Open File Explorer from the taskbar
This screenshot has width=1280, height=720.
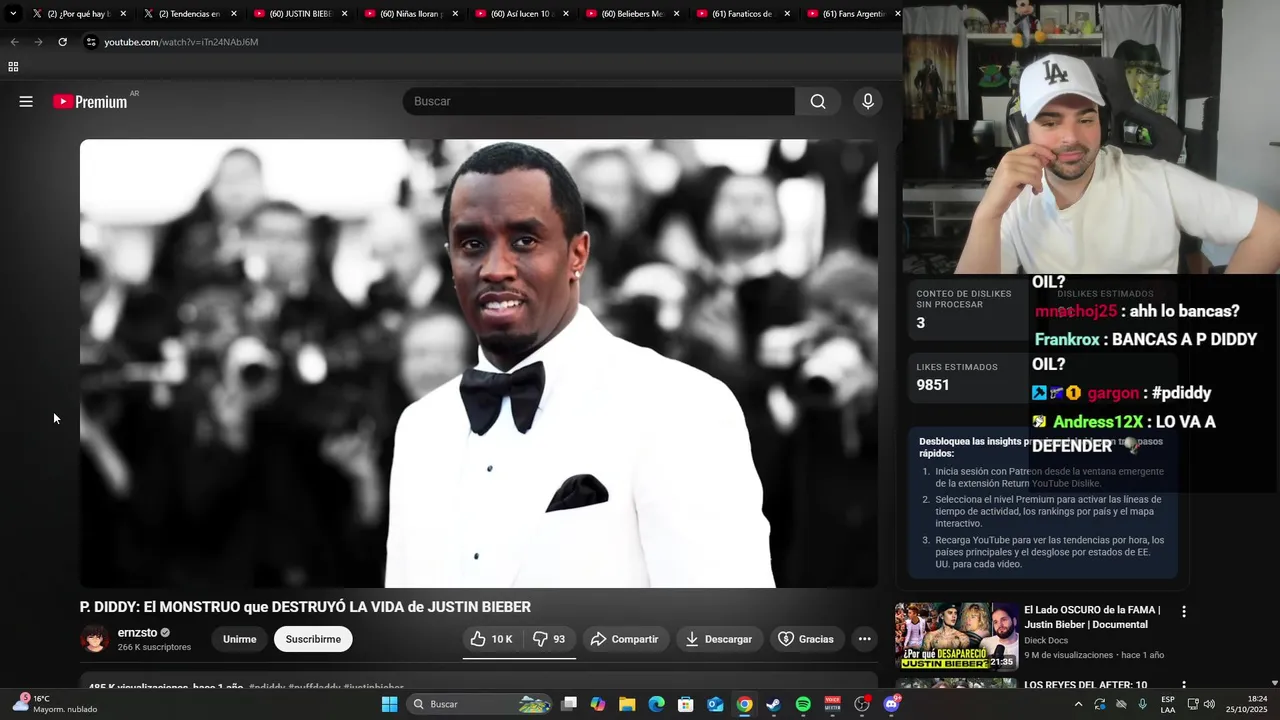[x=627, y=704]
